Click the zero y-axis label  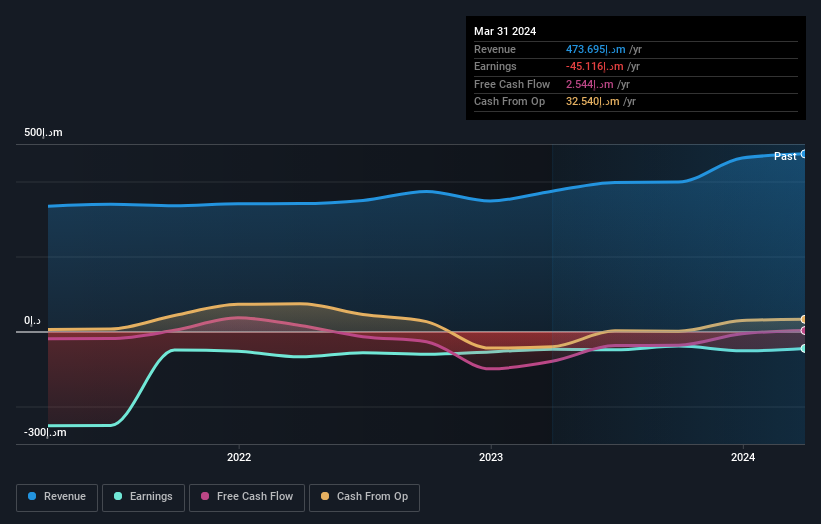click(x=32, y=320)
